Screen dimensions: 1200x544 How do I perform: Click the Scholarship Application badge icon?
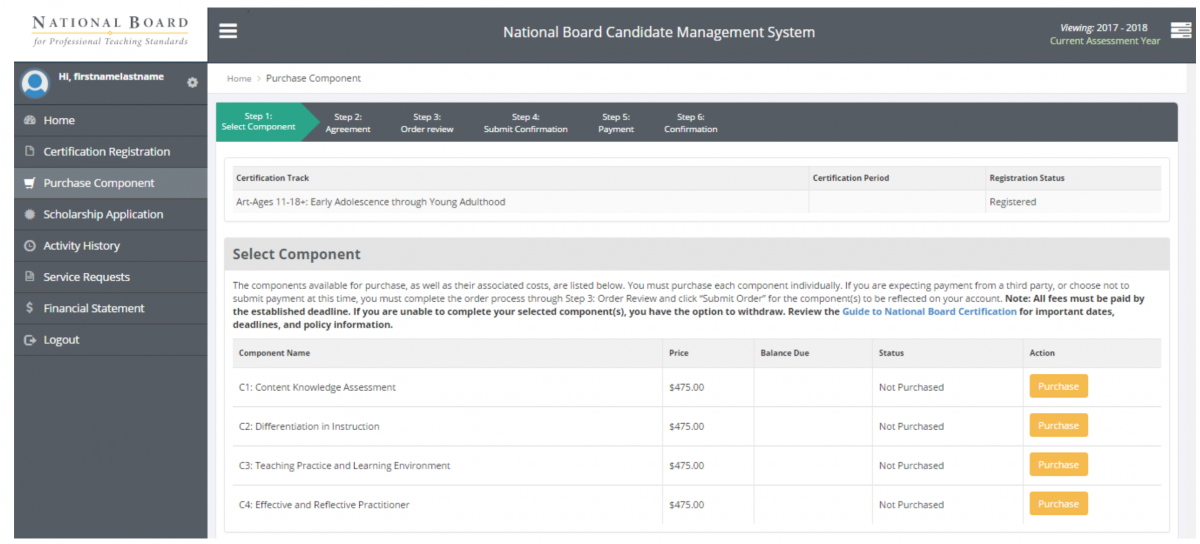coord(29,214)
